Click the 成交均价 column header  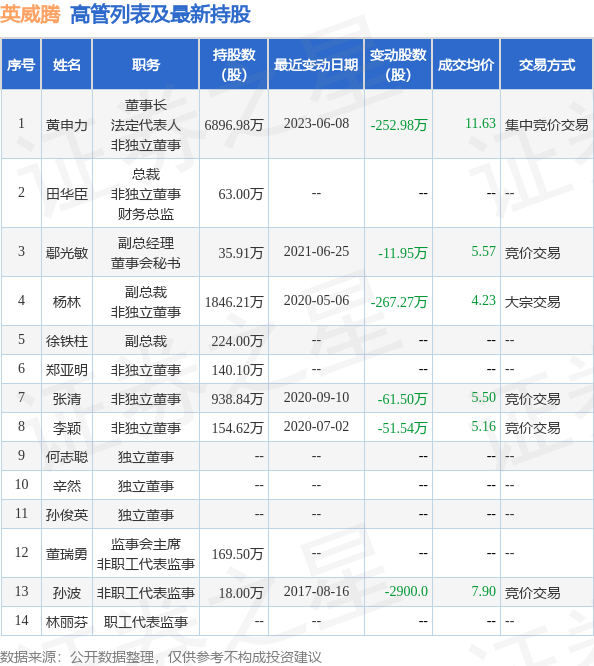(466, 65)
